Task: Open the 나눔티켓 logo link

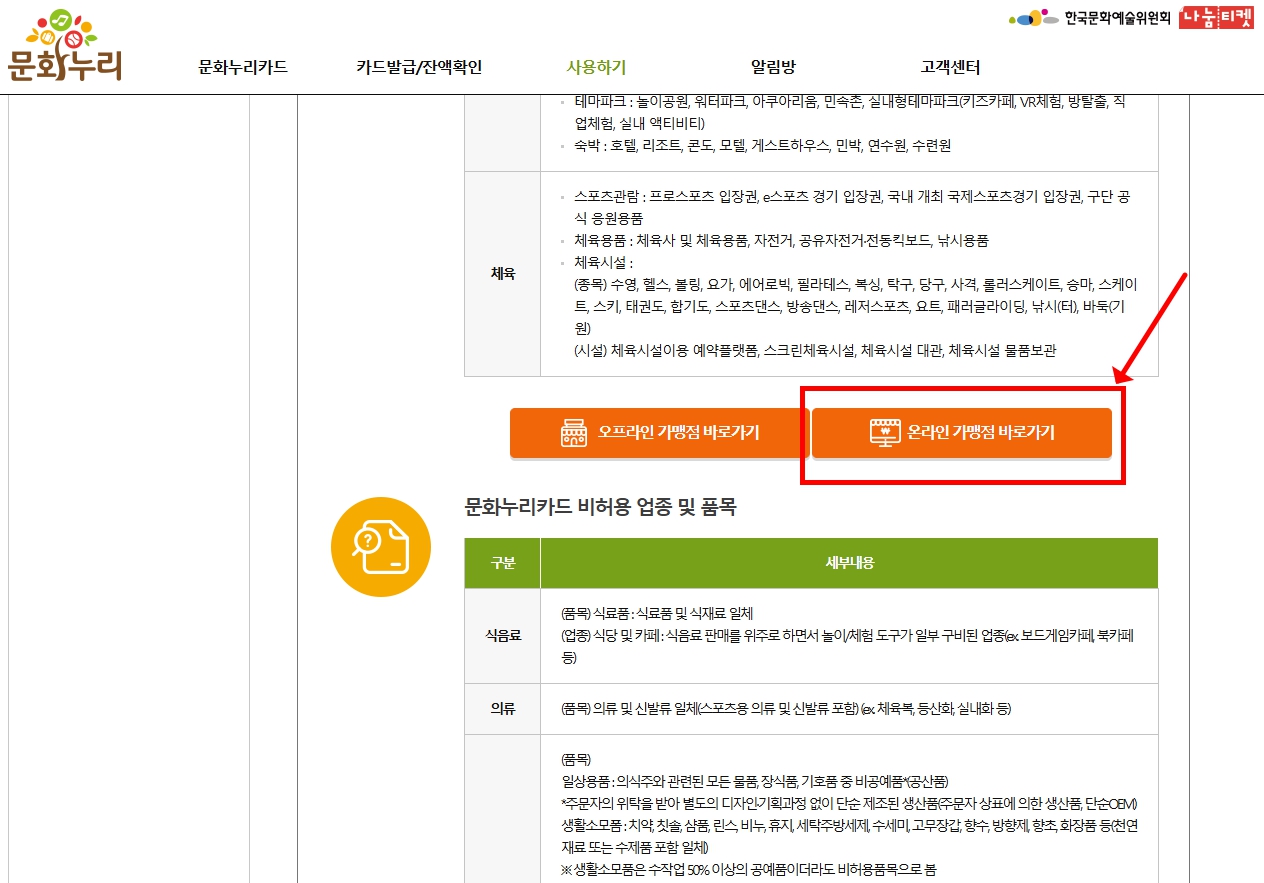Action: 1216,18
